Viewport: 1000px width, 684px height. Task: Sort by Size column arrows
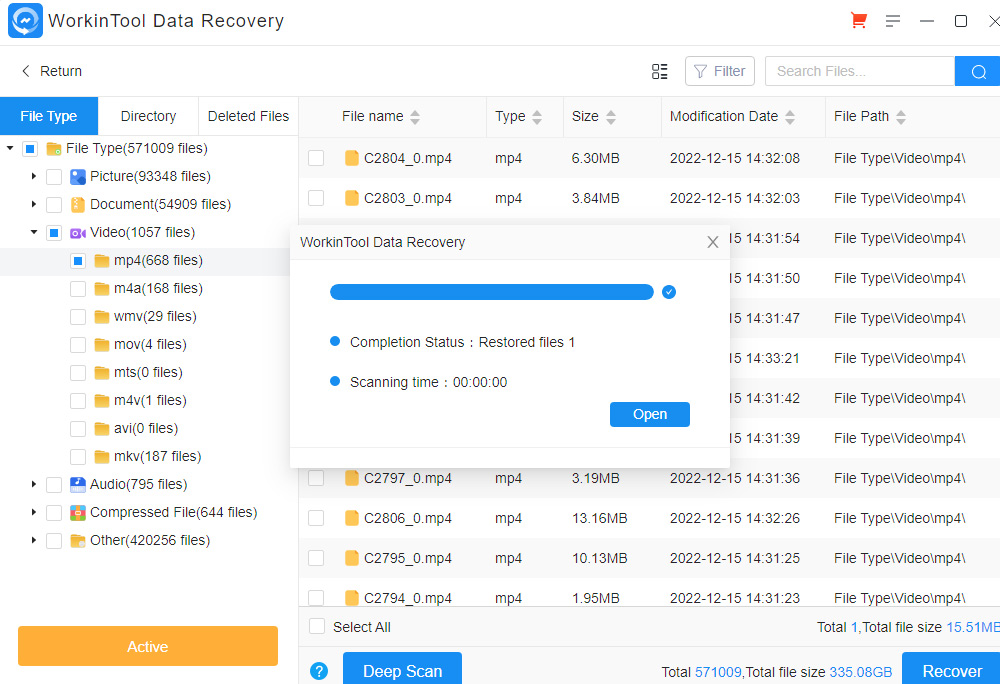pos(611,117)
